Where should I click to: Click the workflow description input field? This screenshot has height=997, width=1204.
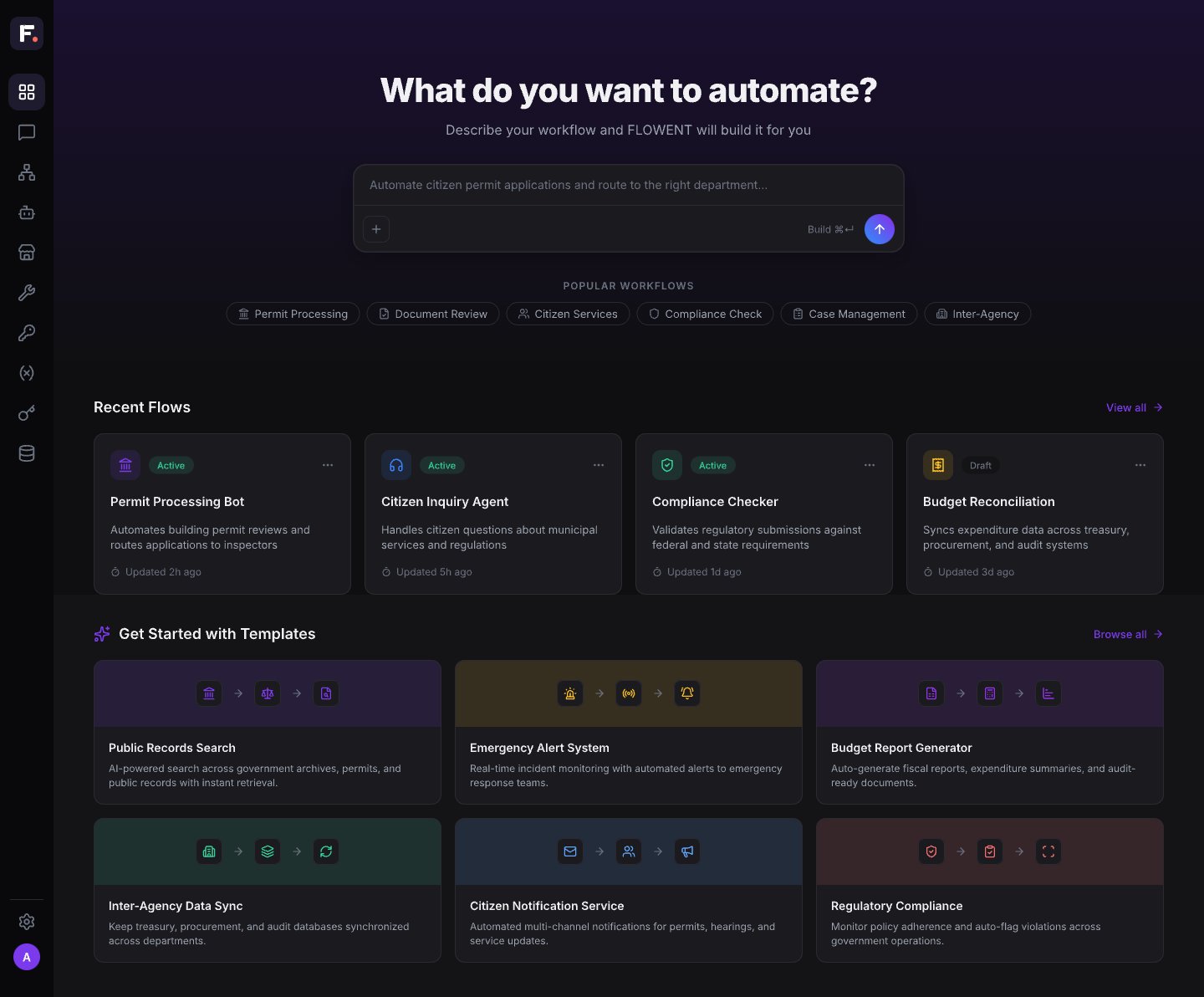[629, 185]
